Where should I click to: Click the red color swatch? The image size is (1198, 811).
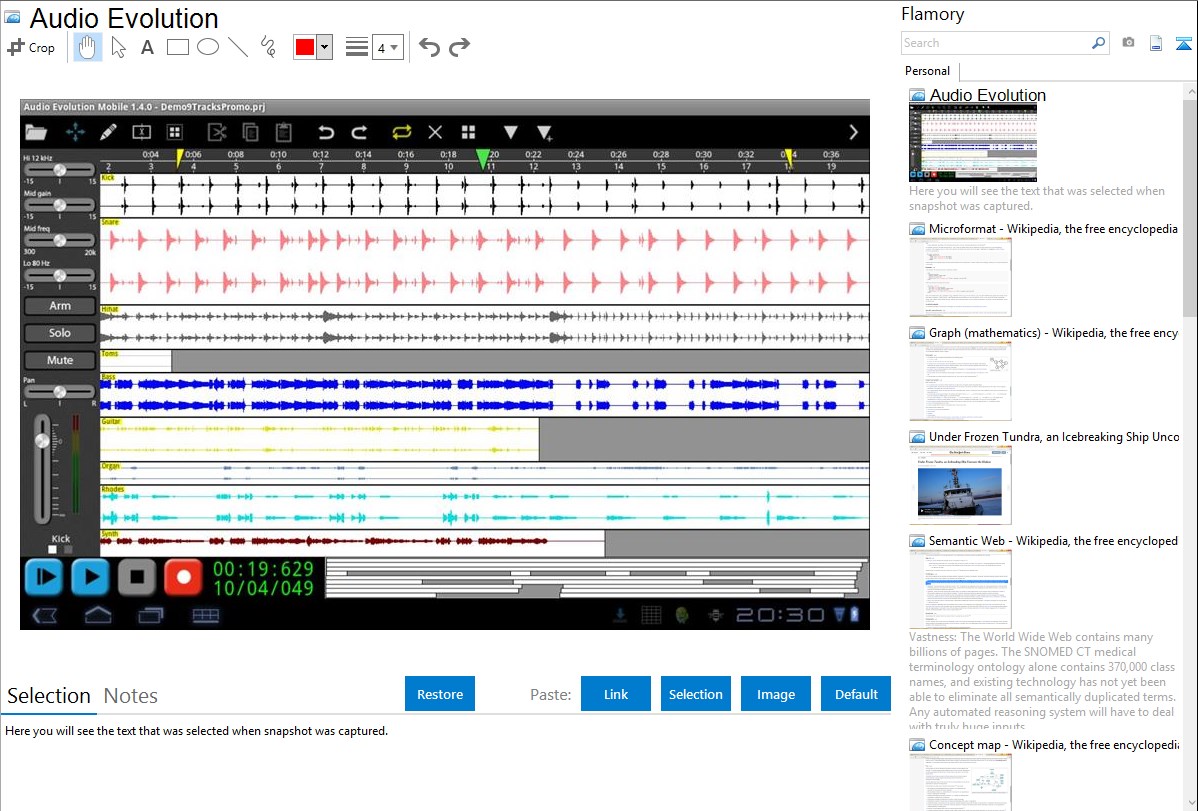tap(305, 47)
